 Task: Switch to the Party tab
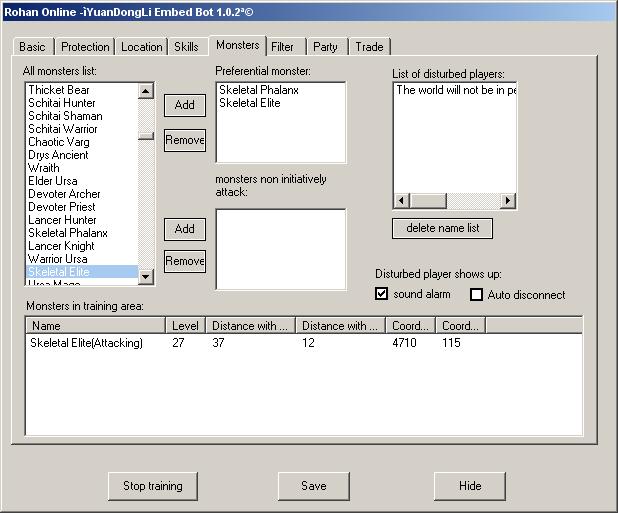(x=325, y=47)
